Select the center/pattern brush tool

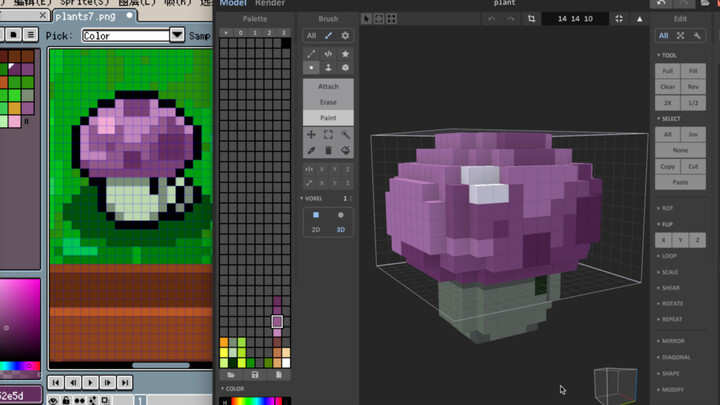328,54
